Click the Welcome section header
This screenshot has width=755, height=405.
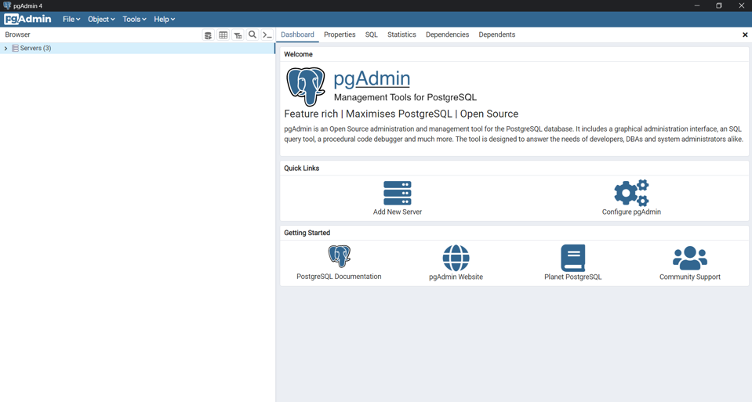pyautogui.click(x=298, y=54)
